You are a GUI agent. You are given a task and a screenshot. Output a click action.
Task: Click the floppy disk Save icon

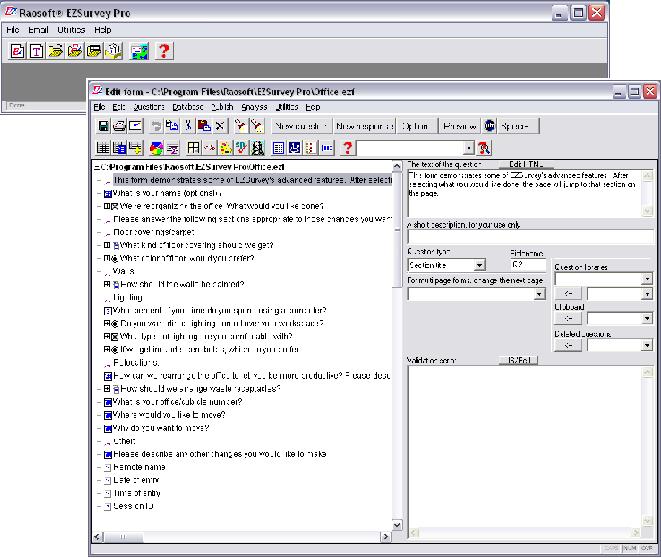[x=103, y=126]
